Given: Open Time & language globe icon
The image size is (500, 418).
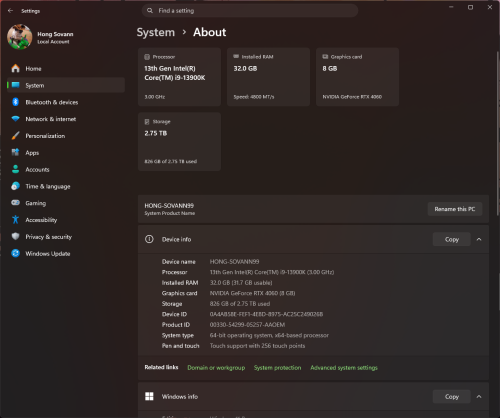Looking at the screenshot, I should [15, 186].
